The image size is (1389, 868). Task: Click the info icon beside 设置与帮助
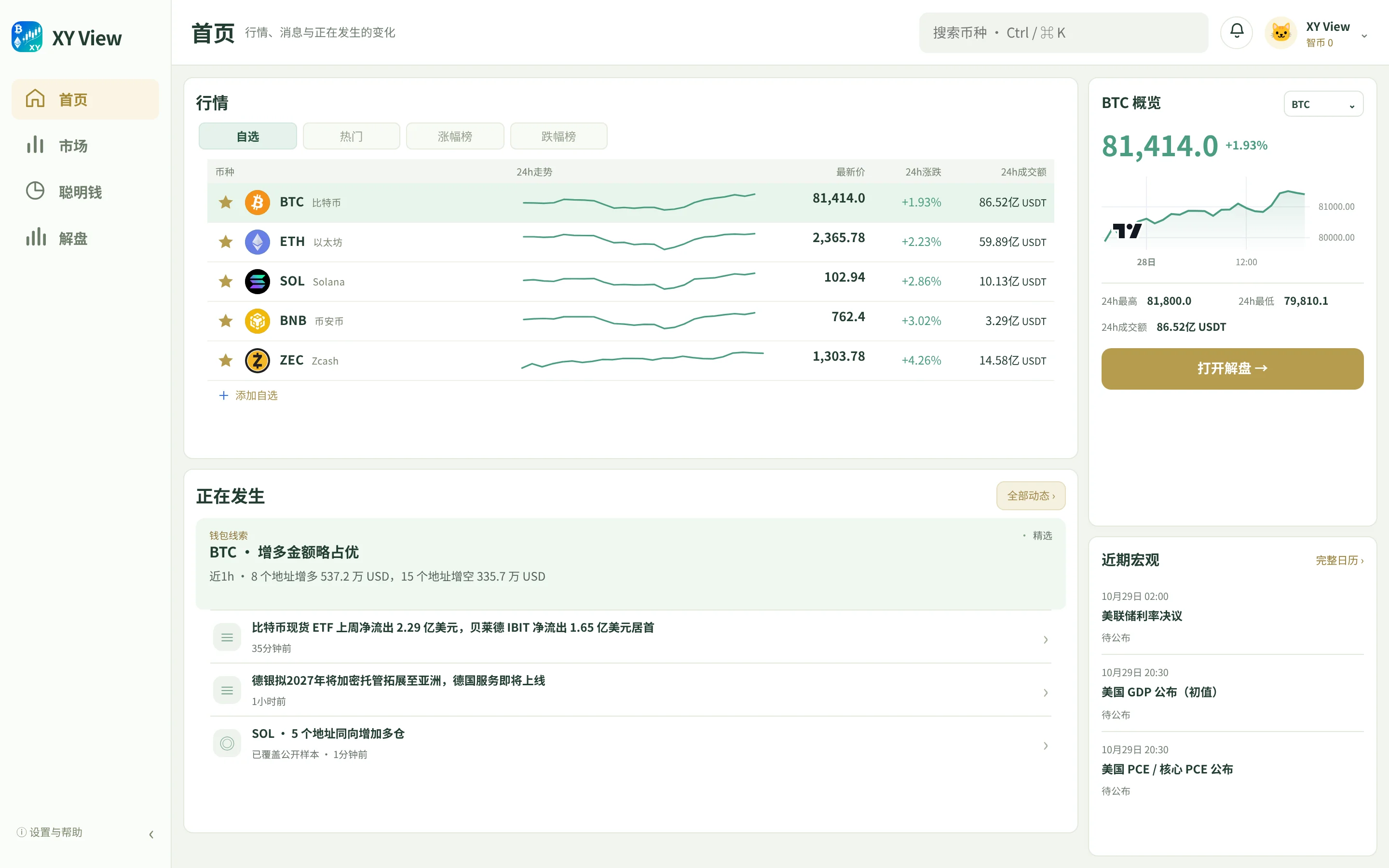tap(21, 832)
